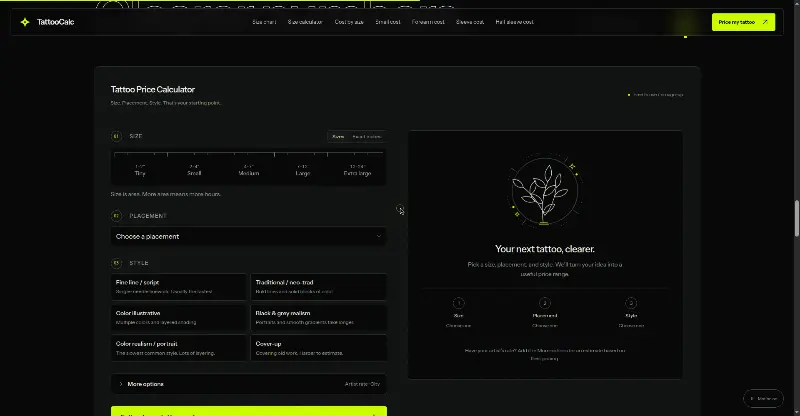Click the size ruler scale above size options

(x=248, y=154)
